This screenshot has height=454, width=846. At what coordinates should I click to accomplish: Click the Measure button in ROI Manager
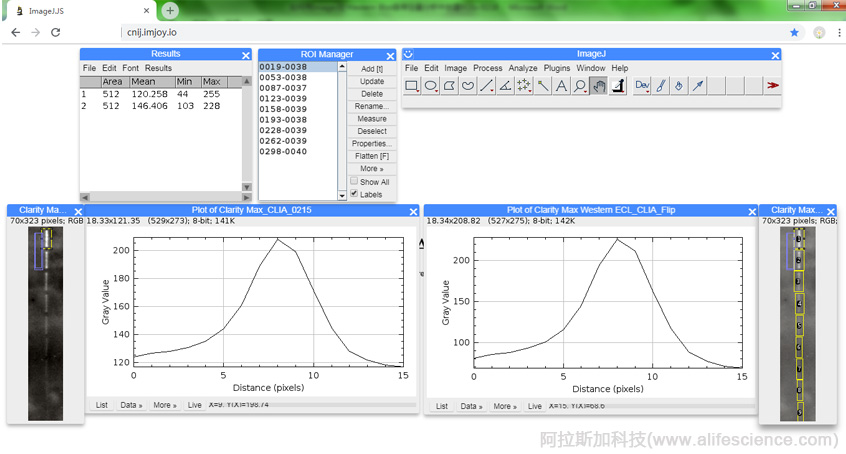click(371, 119)
